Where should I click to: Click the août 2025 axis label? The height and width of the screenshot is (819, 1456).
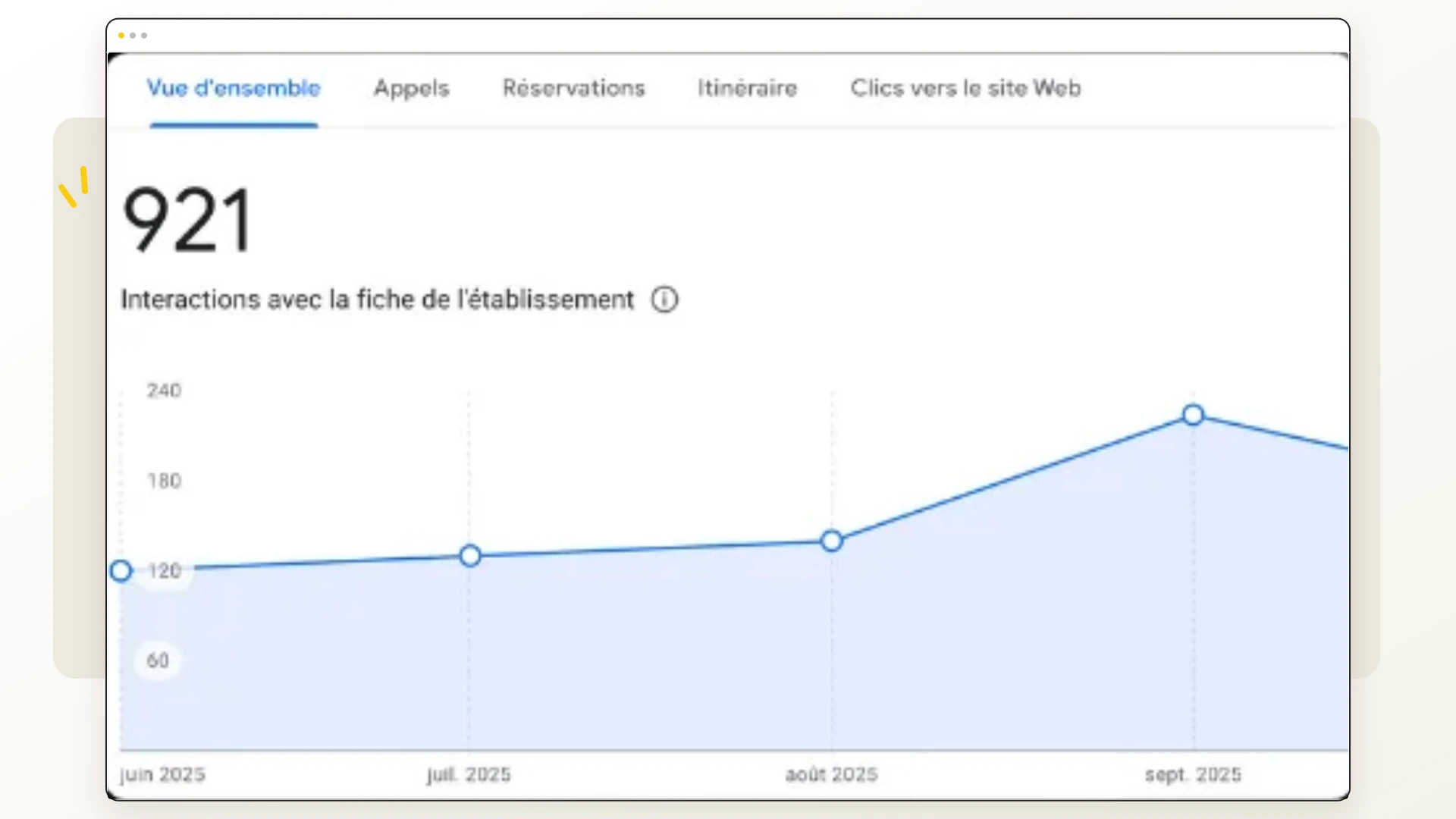(x=832, y=775)
